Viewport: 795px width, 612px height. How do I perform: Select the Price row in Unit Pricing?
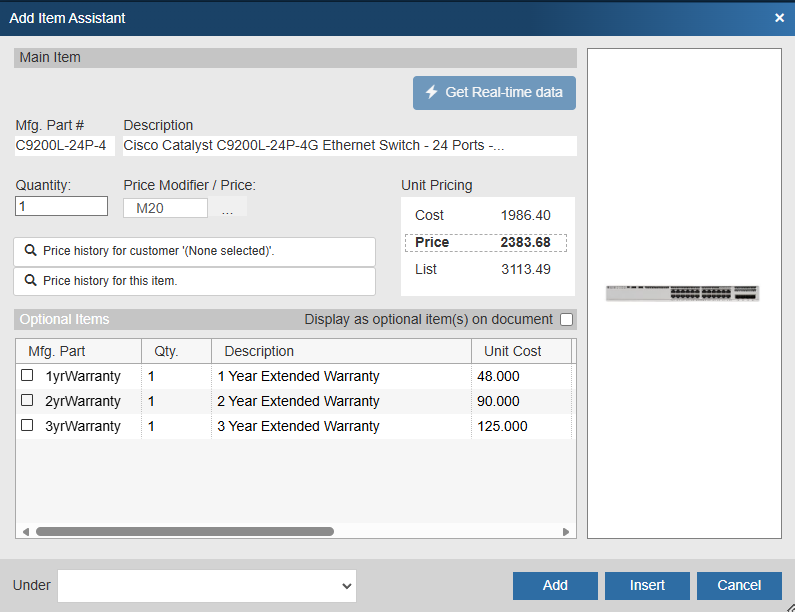485,242
